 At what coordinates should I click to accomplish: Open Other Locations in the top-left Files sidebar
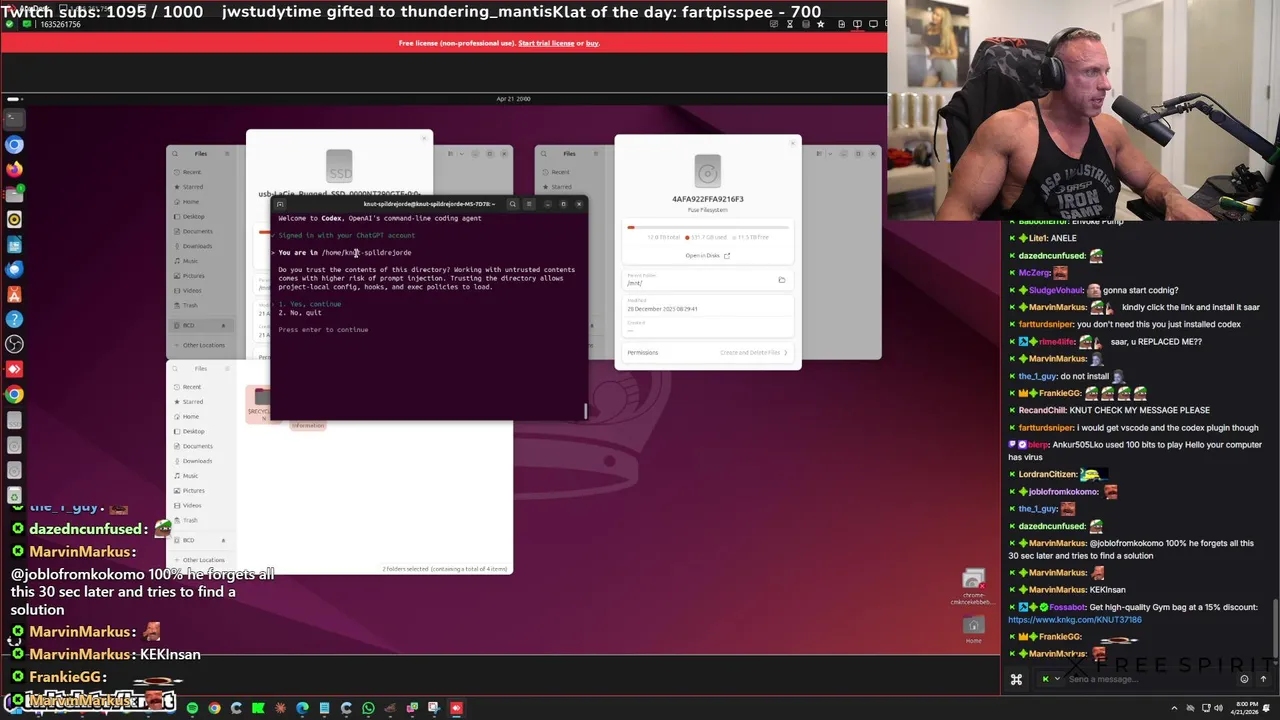coord(203,345)
